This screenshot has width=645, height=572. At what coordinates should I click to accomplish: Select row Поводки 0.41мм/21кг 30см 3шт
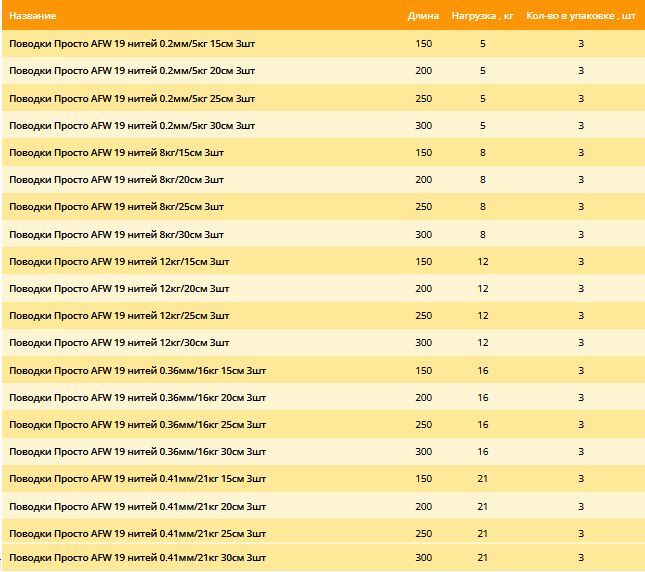[323, 558]
